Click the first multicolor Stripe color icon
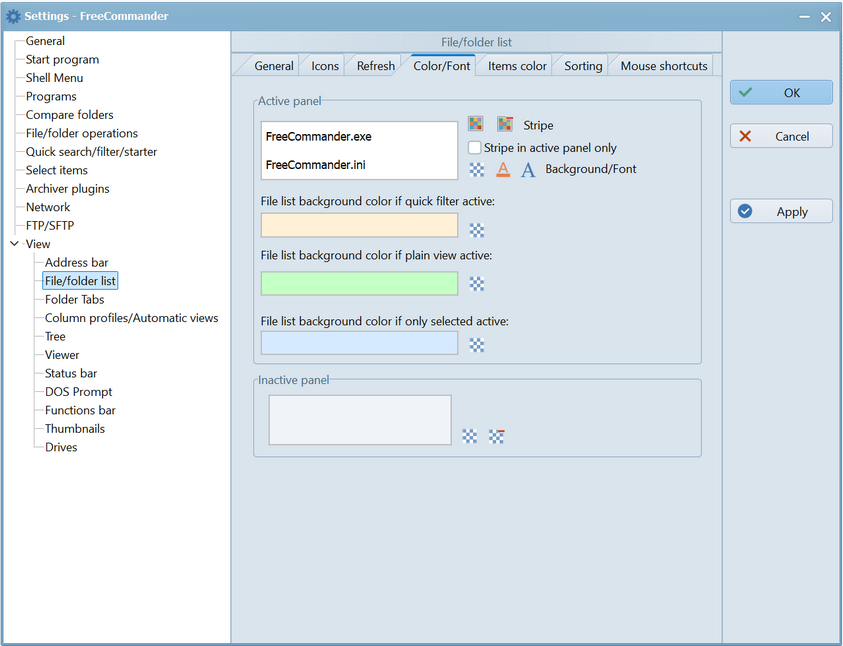The image size is (843, 646). click(x=476, y=125)
